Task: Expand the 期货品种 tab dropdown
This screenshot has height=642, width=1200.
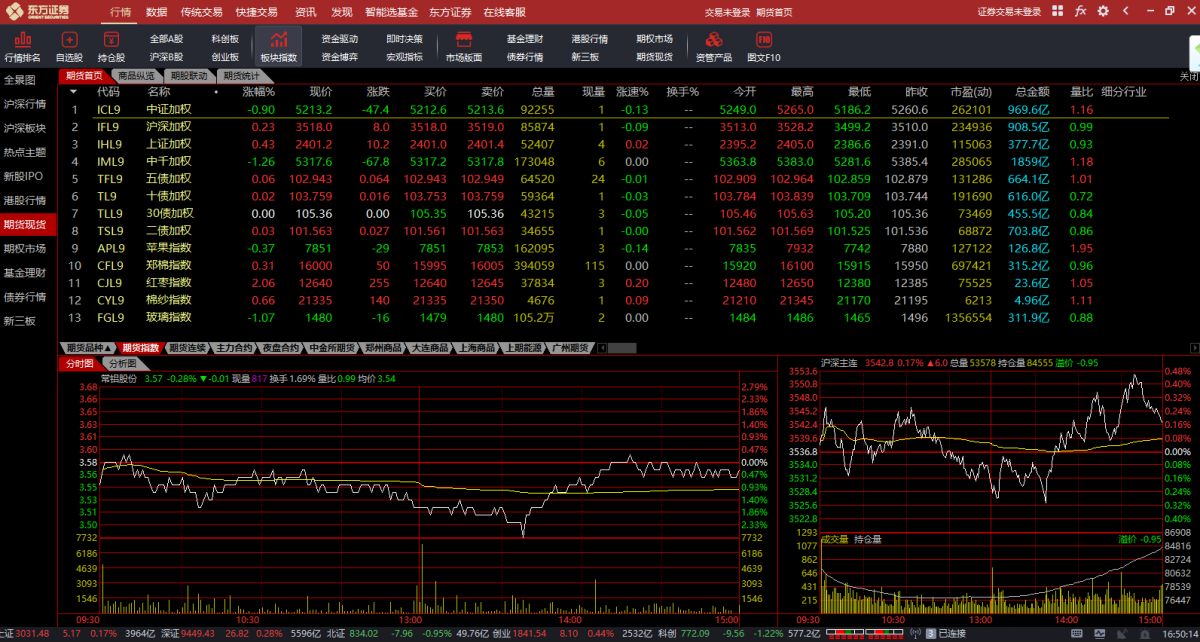Action: pyautogui.click(x=88, y=348)
